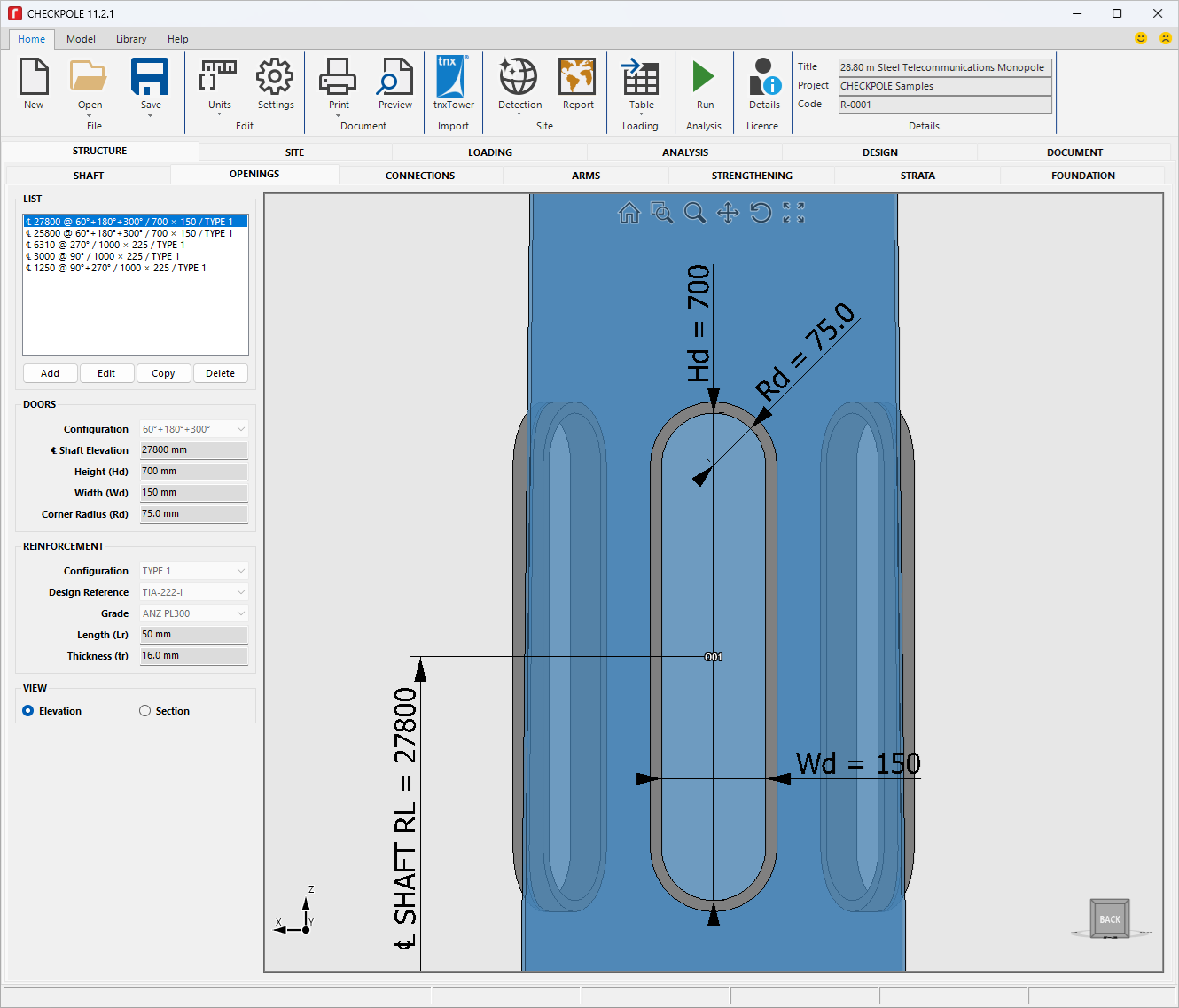This screenshot has width=1179, height=1008.
Task: Activate the zoom window tool in viewport
Action: pos(662,213)
